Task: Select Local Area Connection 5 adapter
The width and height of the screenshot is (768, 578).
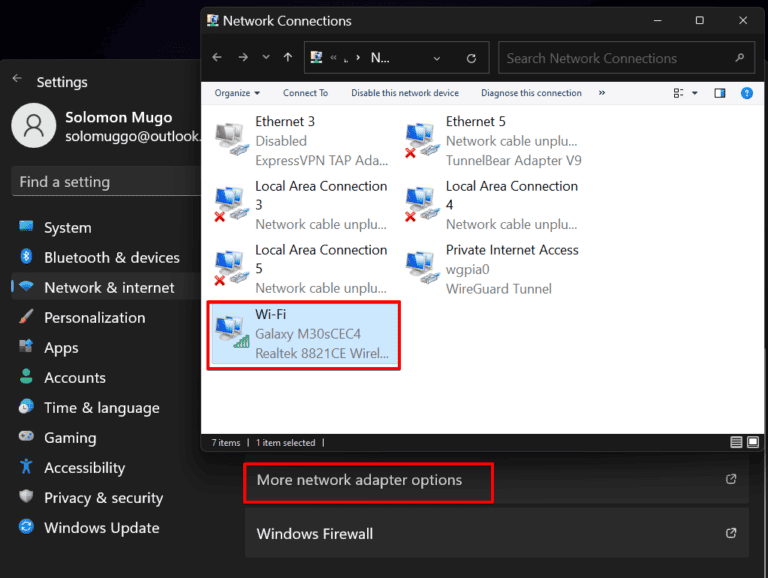Action: point(302,268)
